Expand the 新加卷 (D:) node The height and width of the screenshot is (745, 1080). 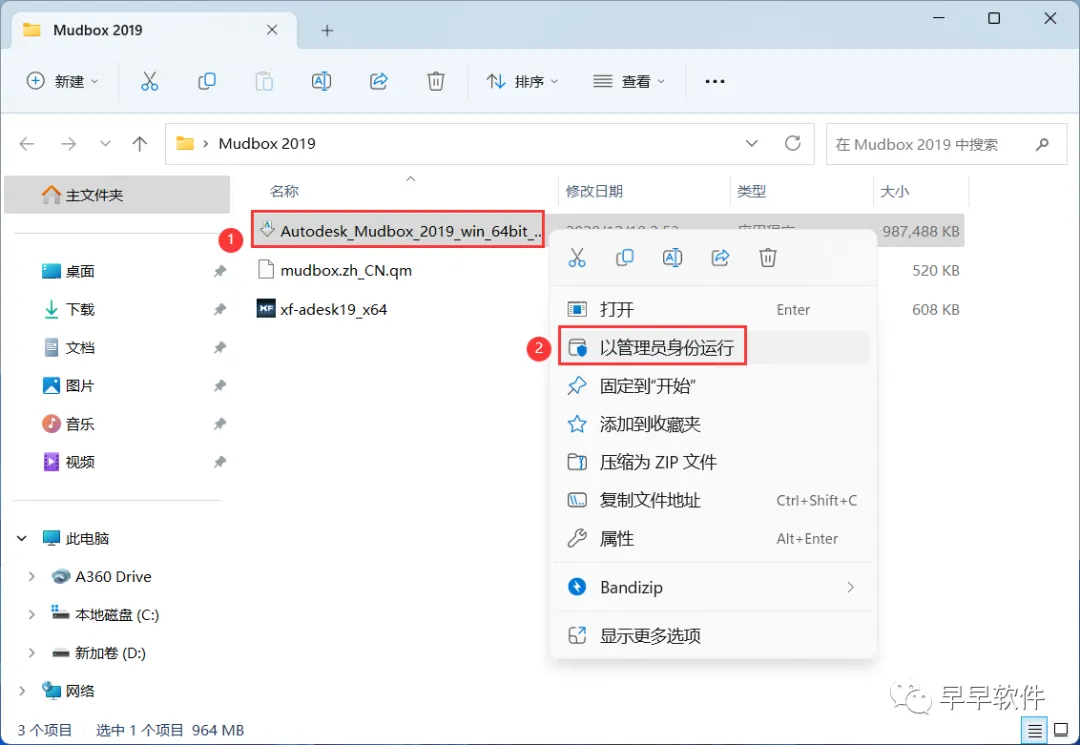pyautogui.click(x=32, y=652)
